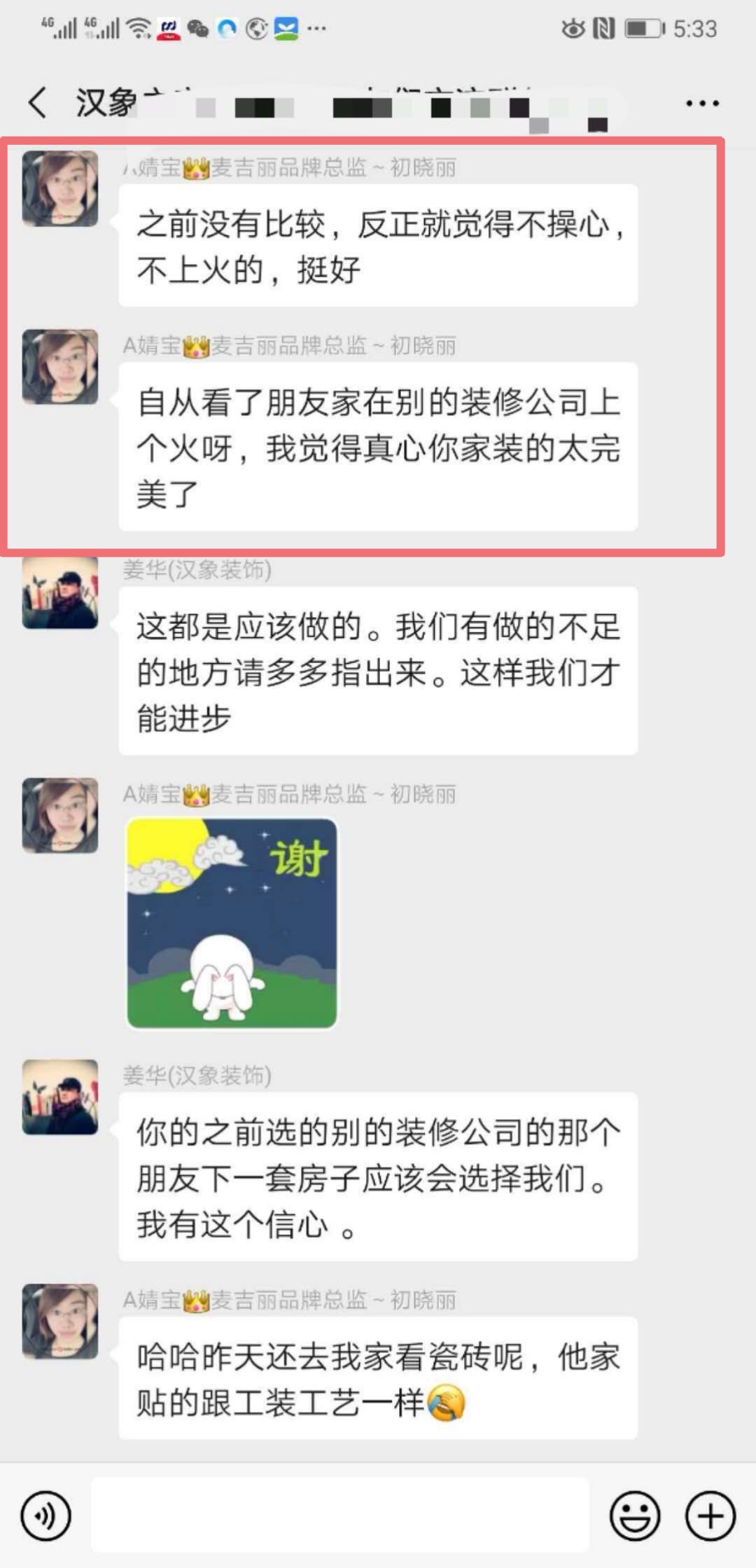Tap the Wi-Fi signal icon in status bar
The height and width of the screenshot is (1568, 756).
[140, 29]
